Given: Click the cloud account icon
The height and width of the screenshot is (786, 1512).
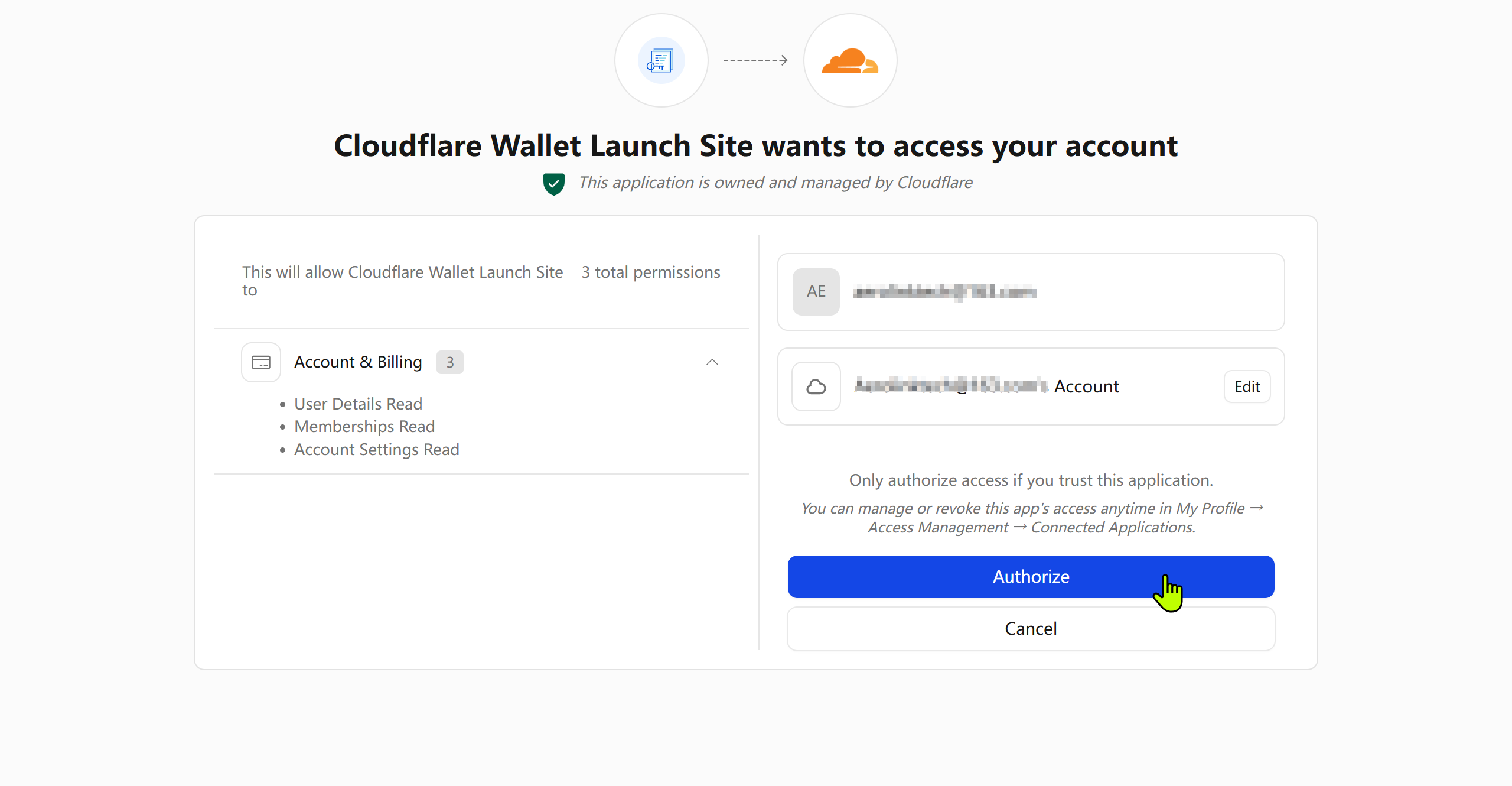Looking at the screenshot, I should [x=816, y=386].
